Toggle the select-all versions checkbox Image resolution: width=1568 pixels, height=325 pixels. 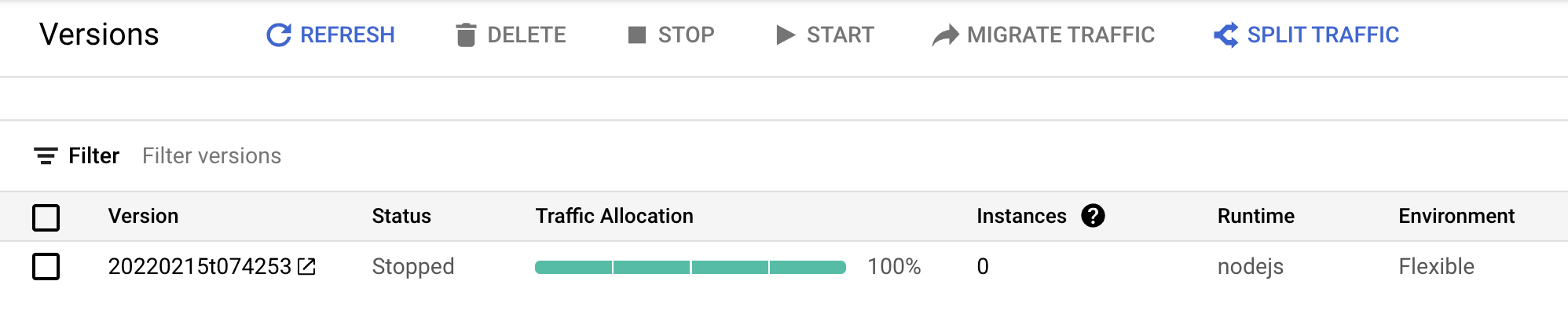coord(46,217)
